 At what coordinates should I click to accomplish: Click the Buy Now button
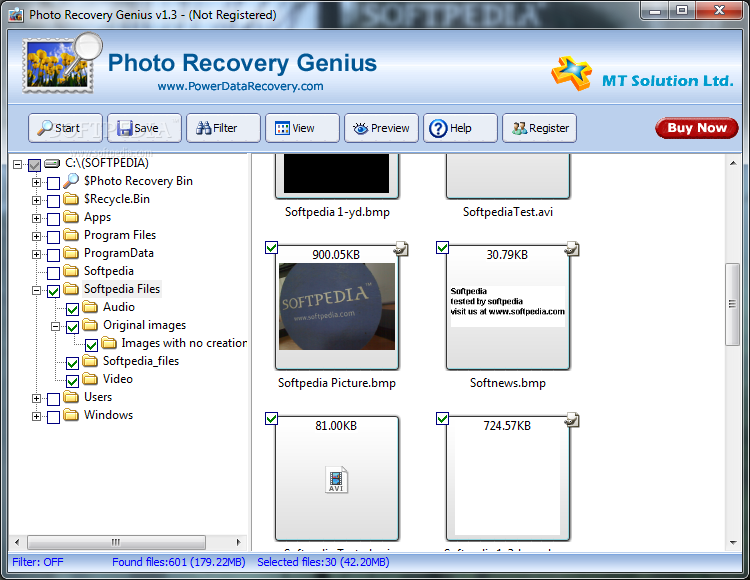click(696, 128)
